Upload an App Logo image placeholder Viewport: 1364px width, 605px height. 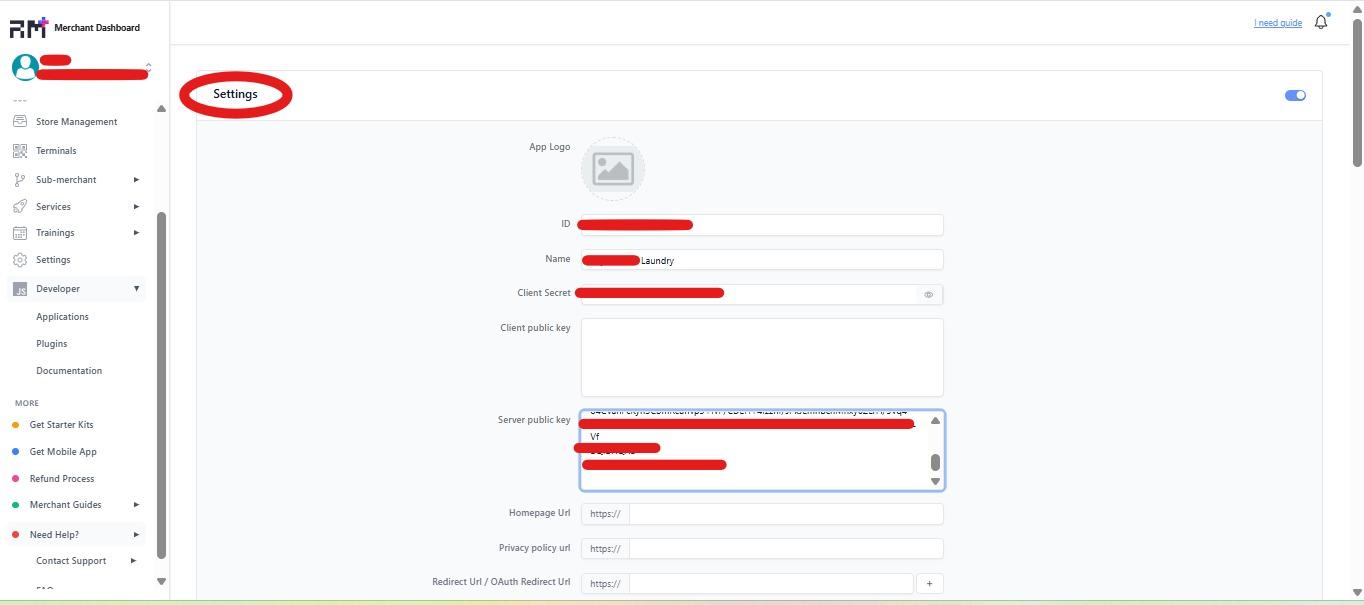tap(613, 169)
